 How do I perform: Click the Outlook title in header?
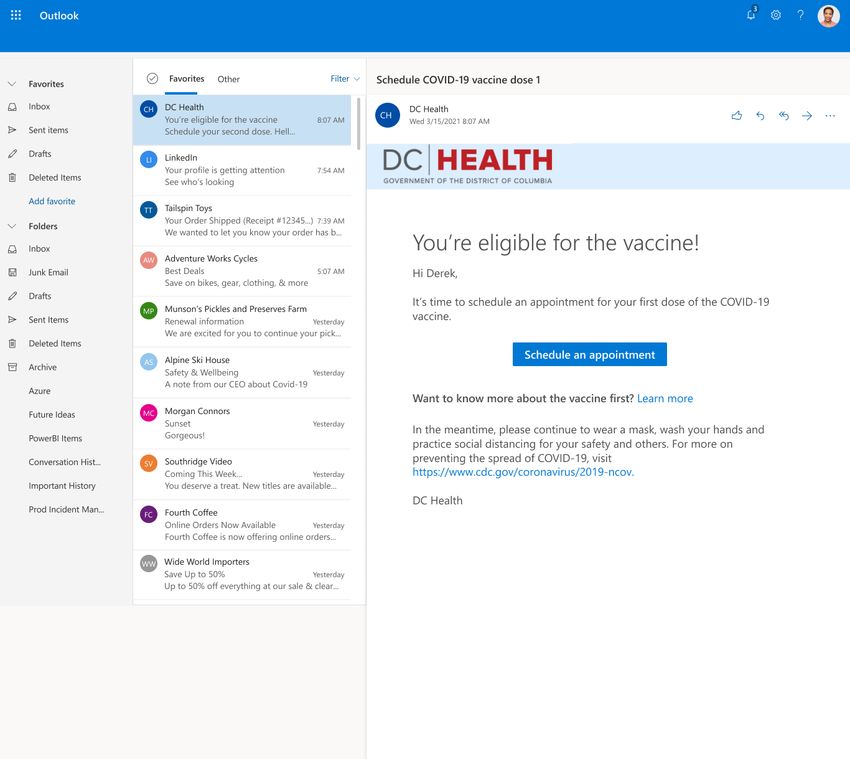pos(59,16)
